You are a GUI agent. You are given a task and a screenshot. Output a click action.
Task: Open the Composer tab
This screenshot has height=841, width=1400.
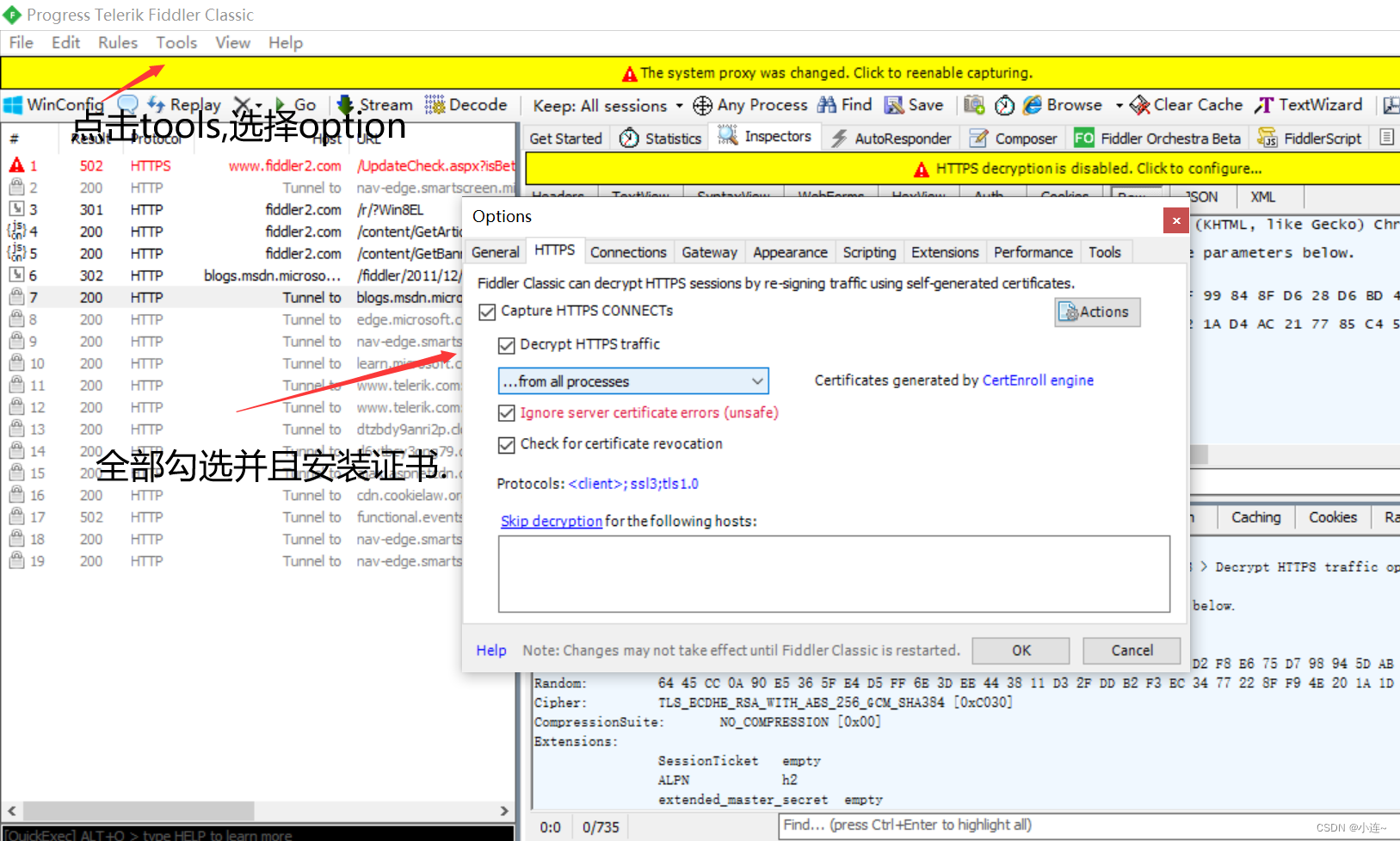pos(1014,138)
